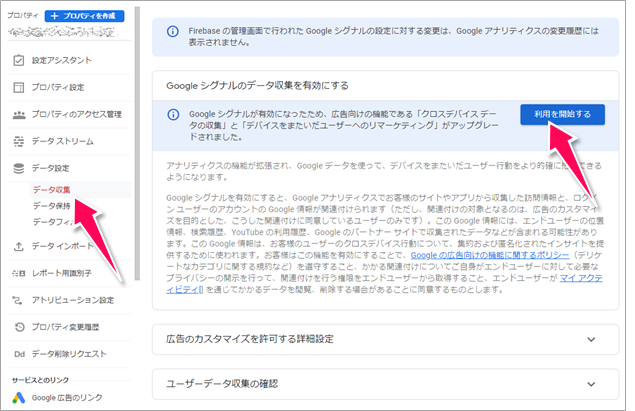
Task: Click the プロパティ変更履歴 history icon
Action: 17,327
